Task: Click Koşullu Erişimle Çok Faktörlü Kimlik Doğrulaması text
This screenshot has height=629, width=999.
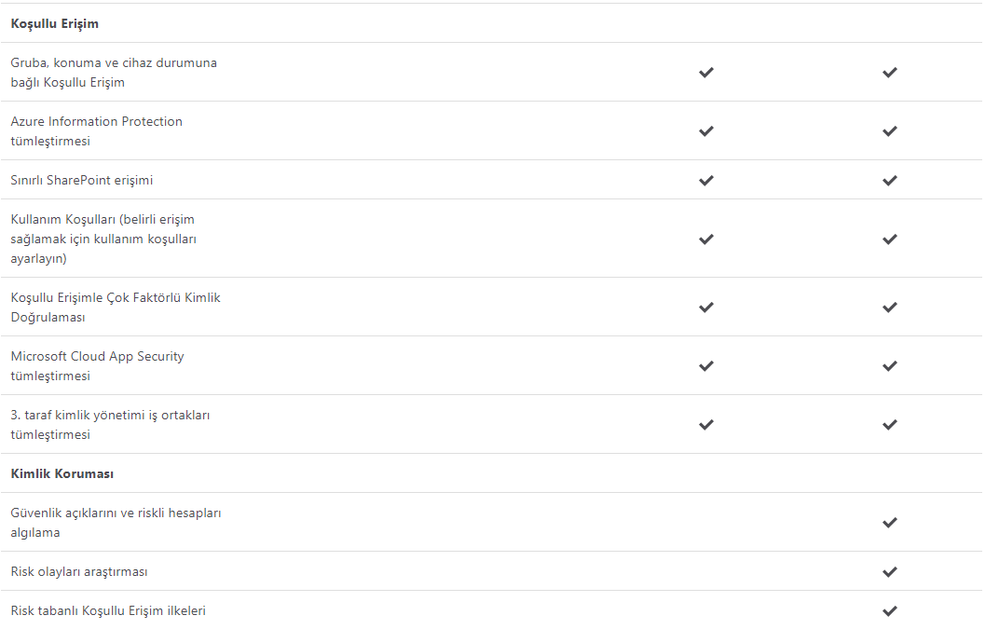Action: (115, 307)
